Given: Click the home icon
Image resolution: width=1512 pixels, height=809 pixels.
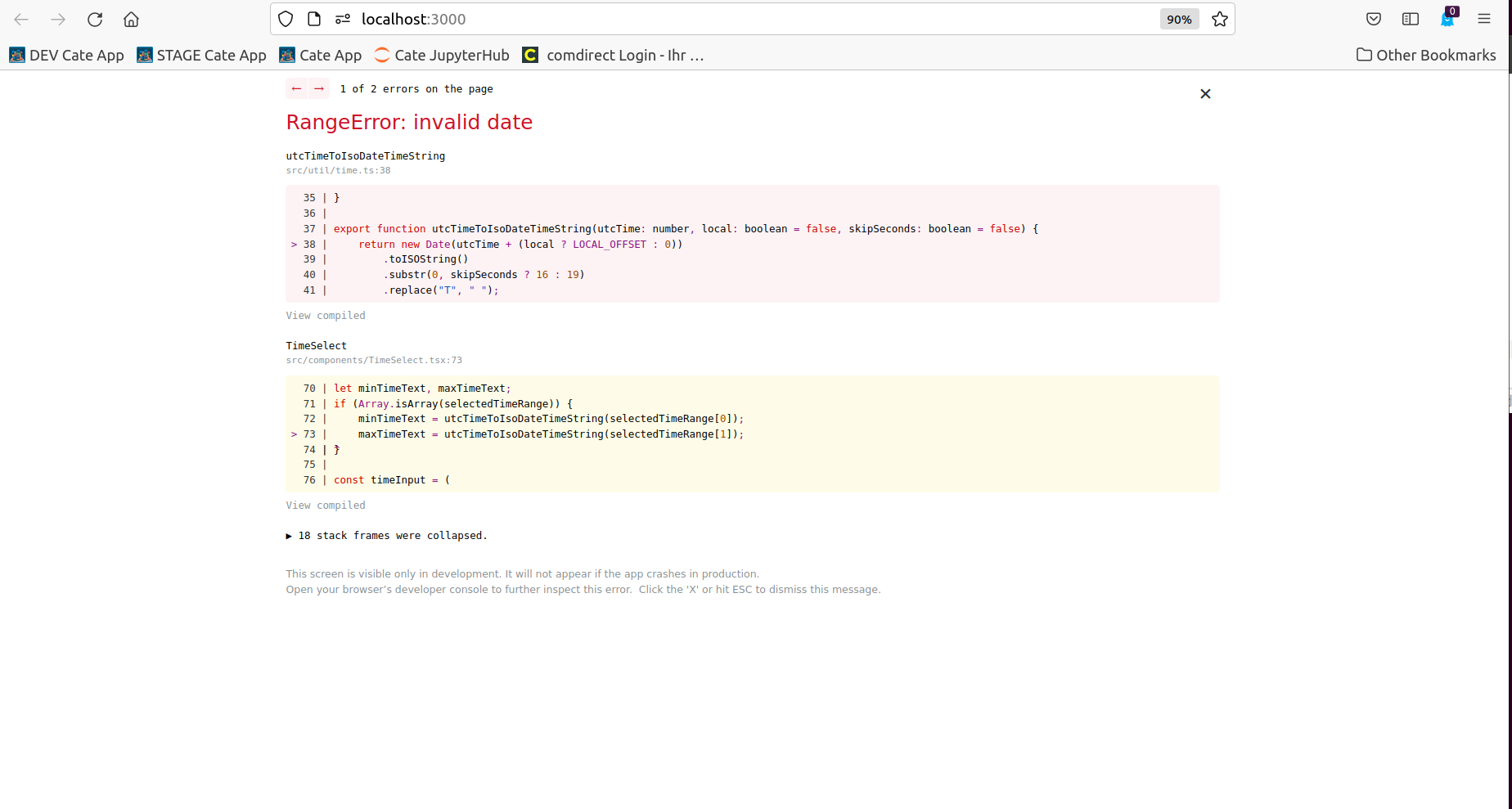Looking at the screenshot, I should tap(131, 19).
